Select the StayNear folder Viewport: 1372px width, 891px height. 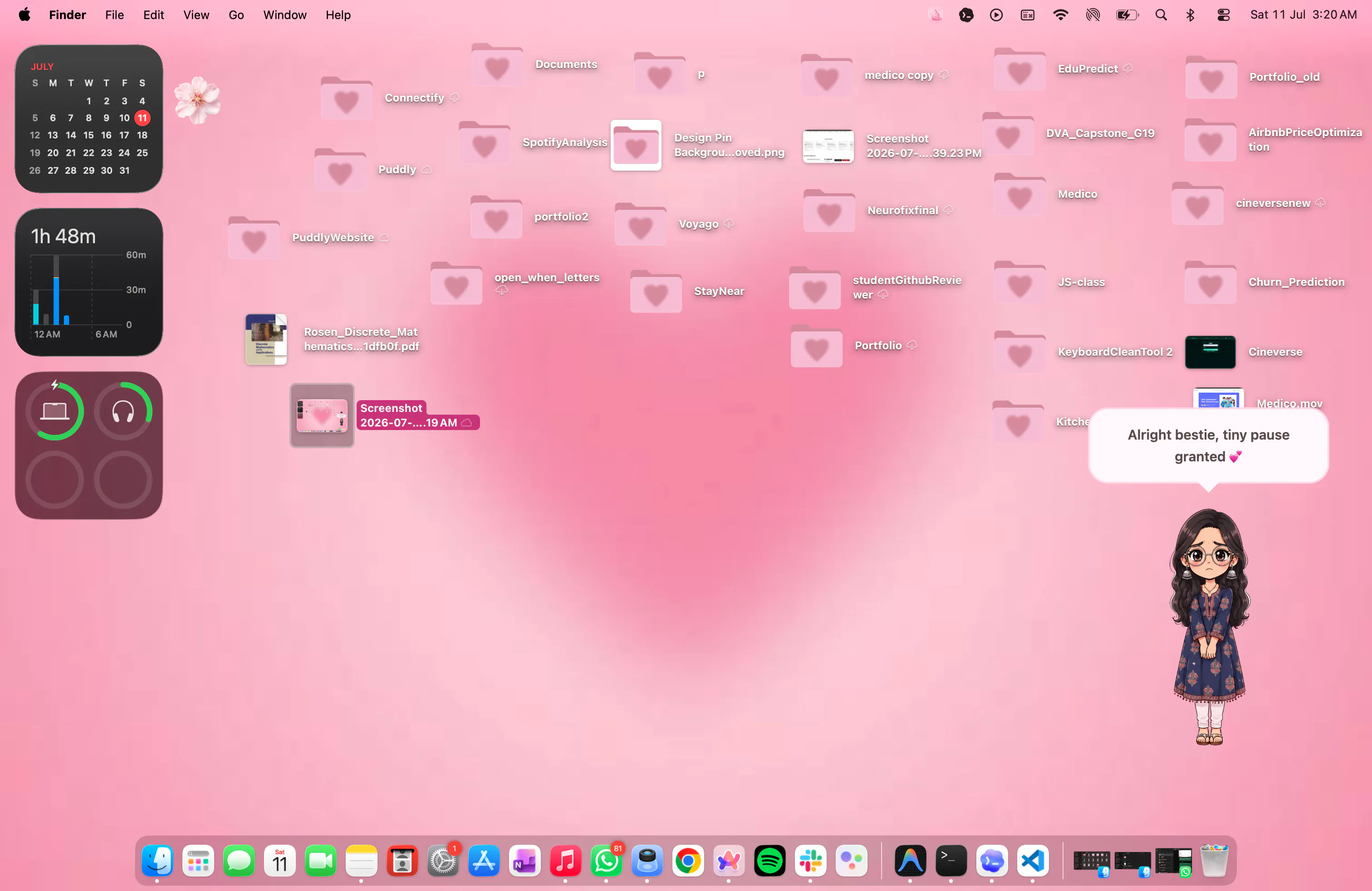click(x=656, y=292)
